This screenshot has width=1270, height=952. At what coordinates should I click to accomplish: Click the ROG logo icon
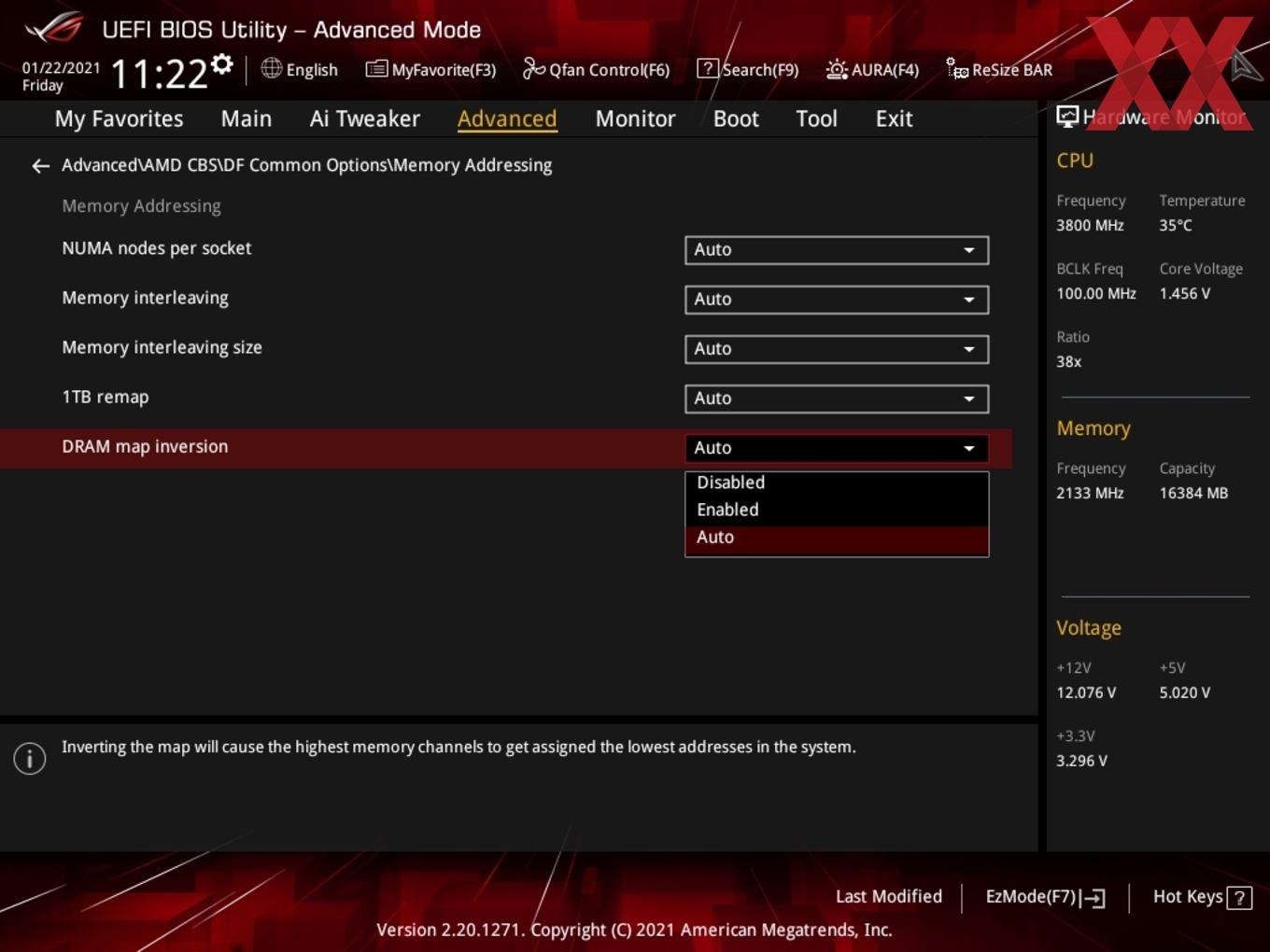(x=53, y=28)
